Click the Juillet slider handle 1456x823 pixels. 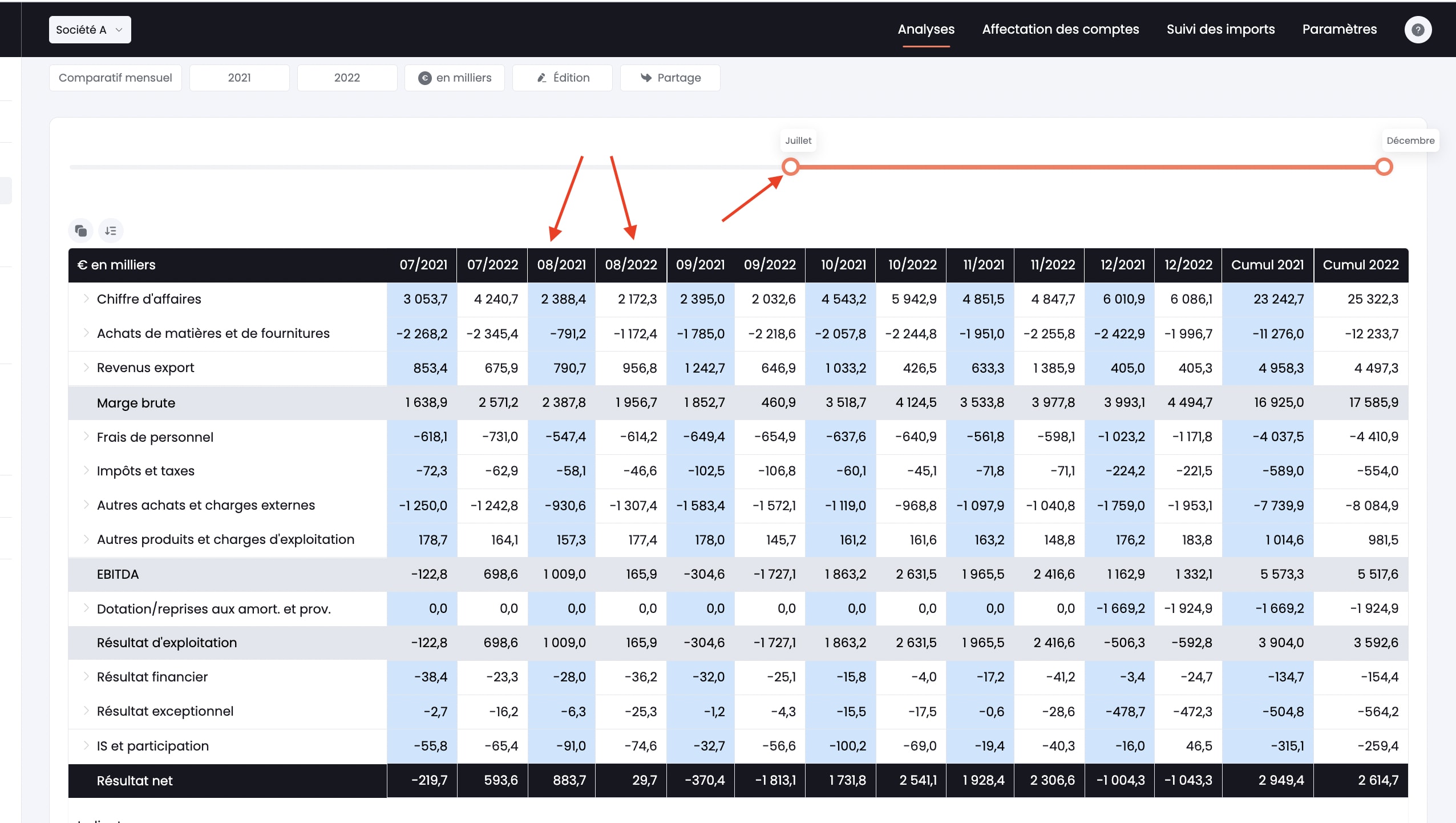coord(790,167)
